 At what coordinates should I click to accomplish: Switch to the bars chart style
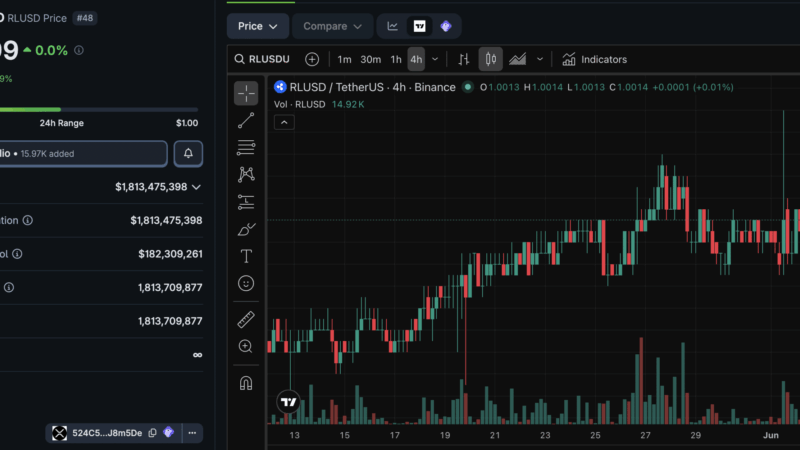click(x=463, y=59)
